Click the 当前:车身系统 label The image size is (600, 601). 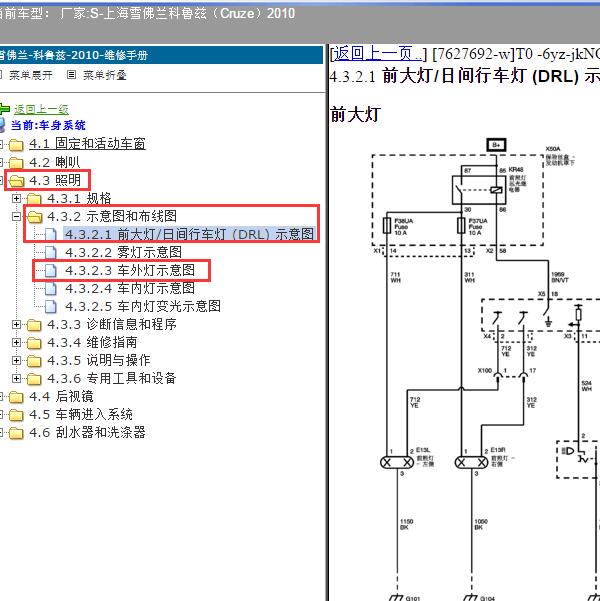click(x=48, y=125)
